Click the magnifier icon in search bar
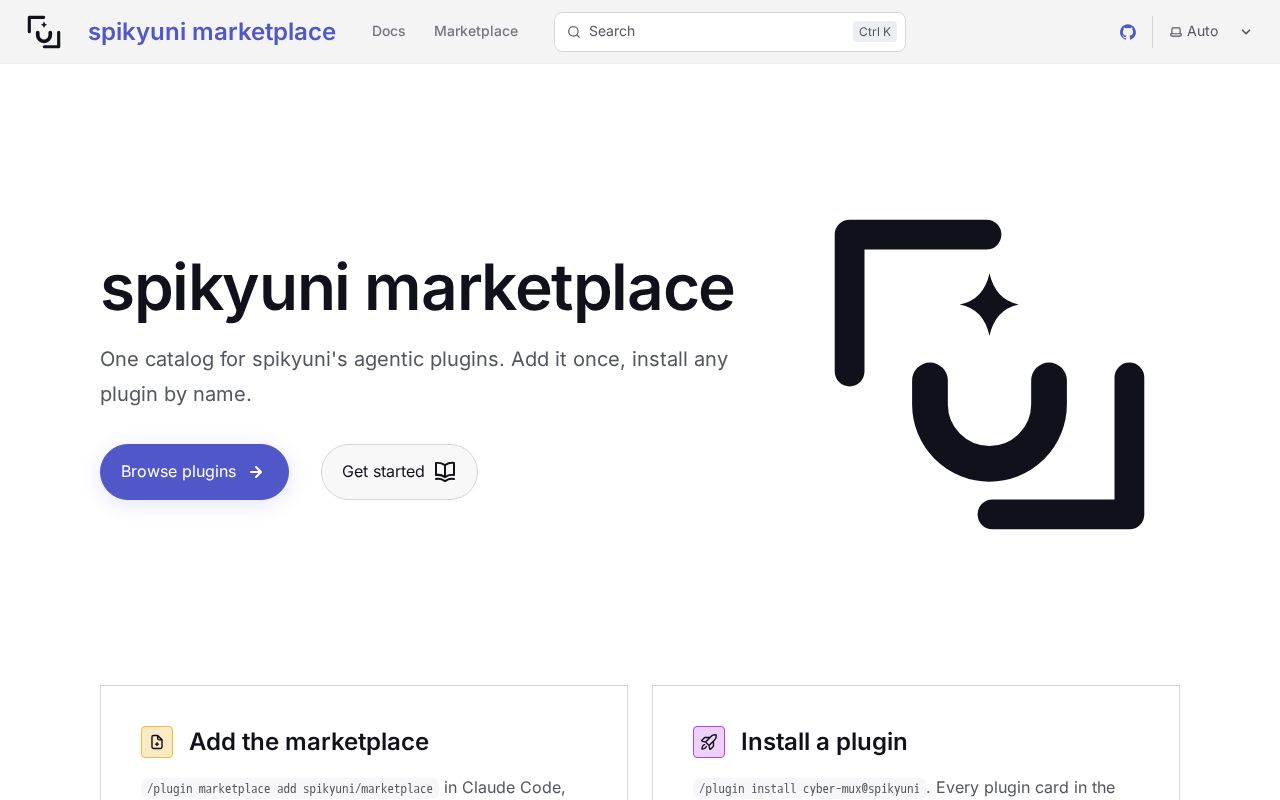 pyautogui.click(x=574, y=32)
